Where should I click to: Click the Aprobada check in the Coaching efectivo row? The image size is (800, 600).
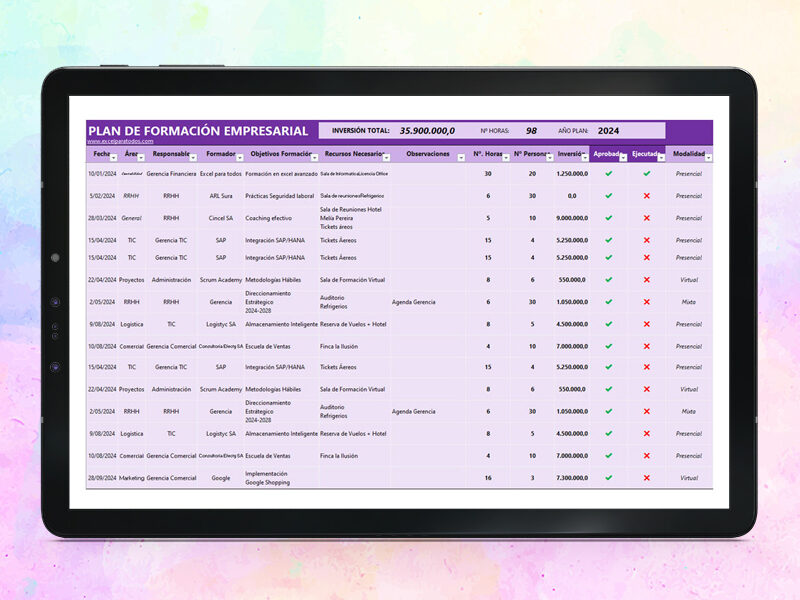pos(608,218)
